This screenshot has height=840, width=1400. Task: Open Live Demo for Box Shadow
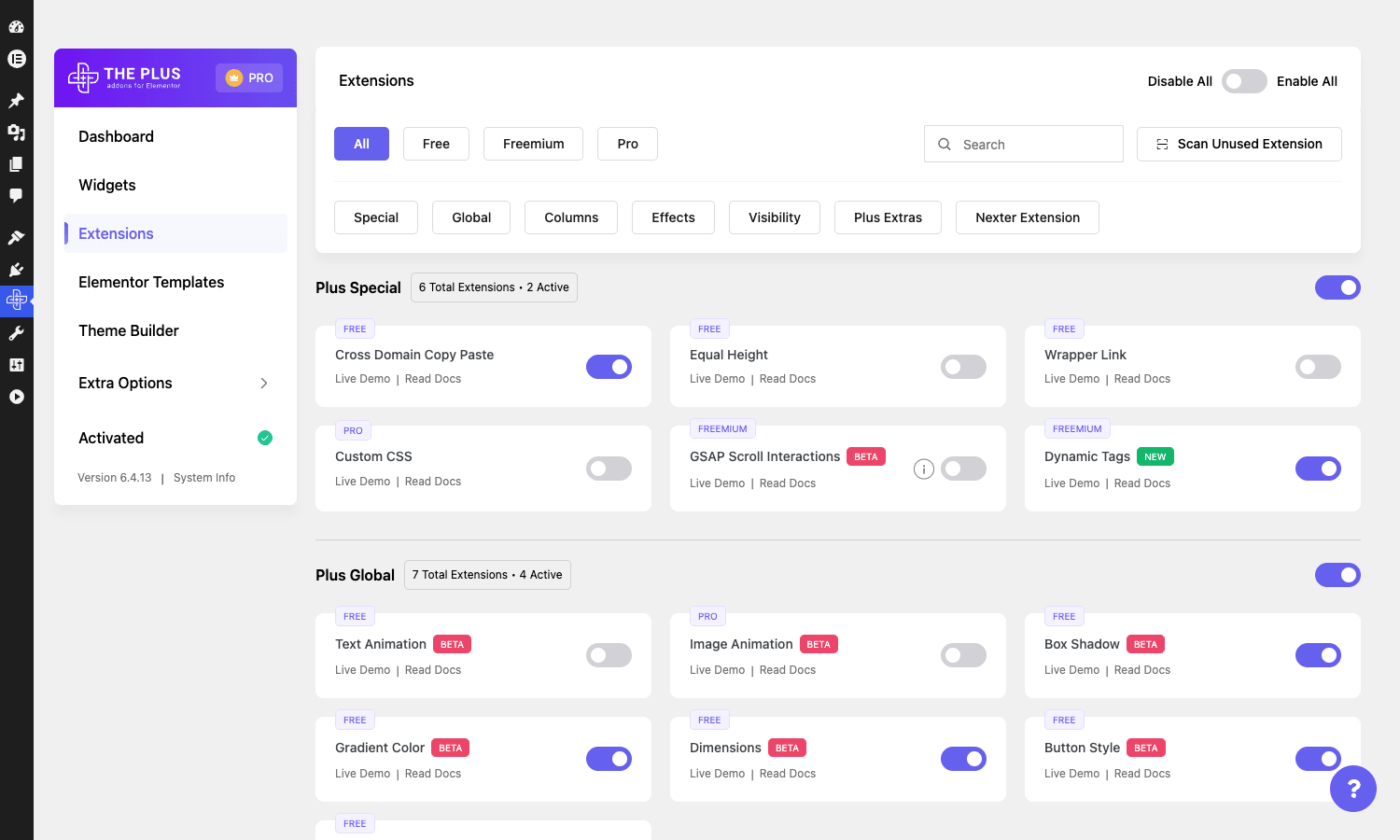point(1072,670)
